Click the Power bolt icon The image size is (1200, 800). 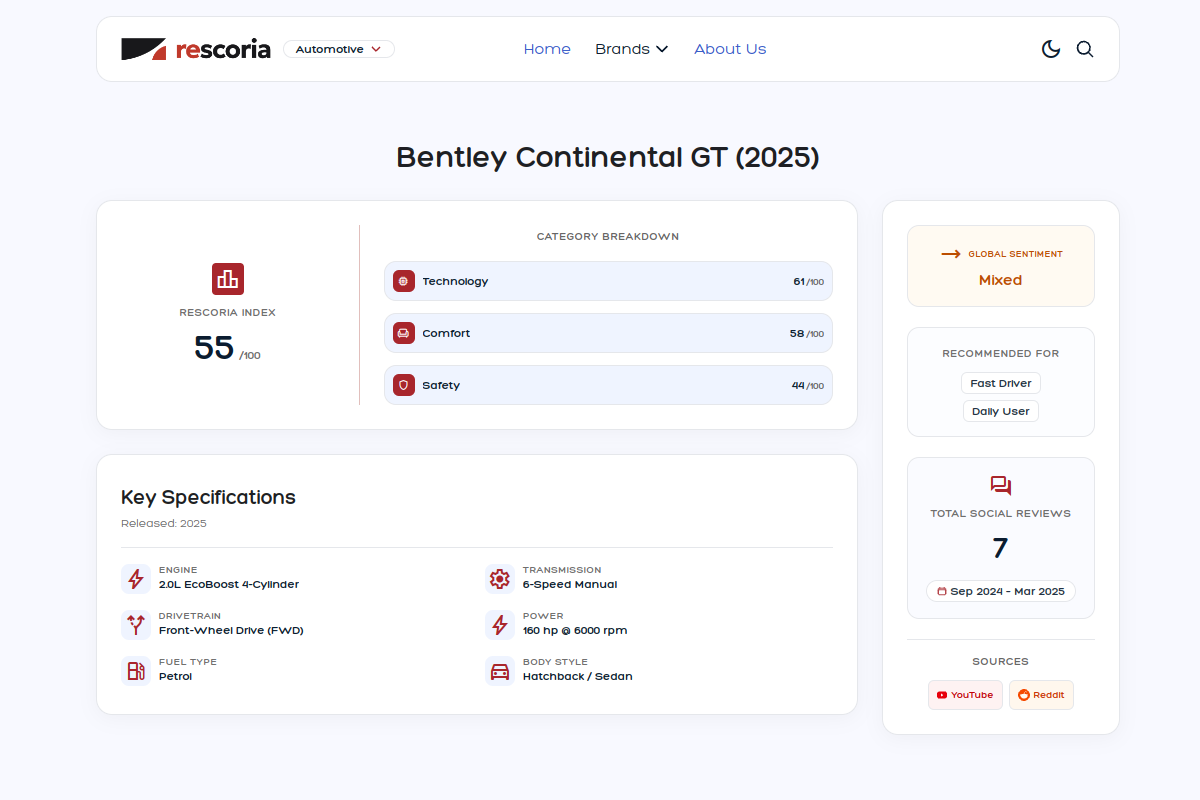point(500,624)
